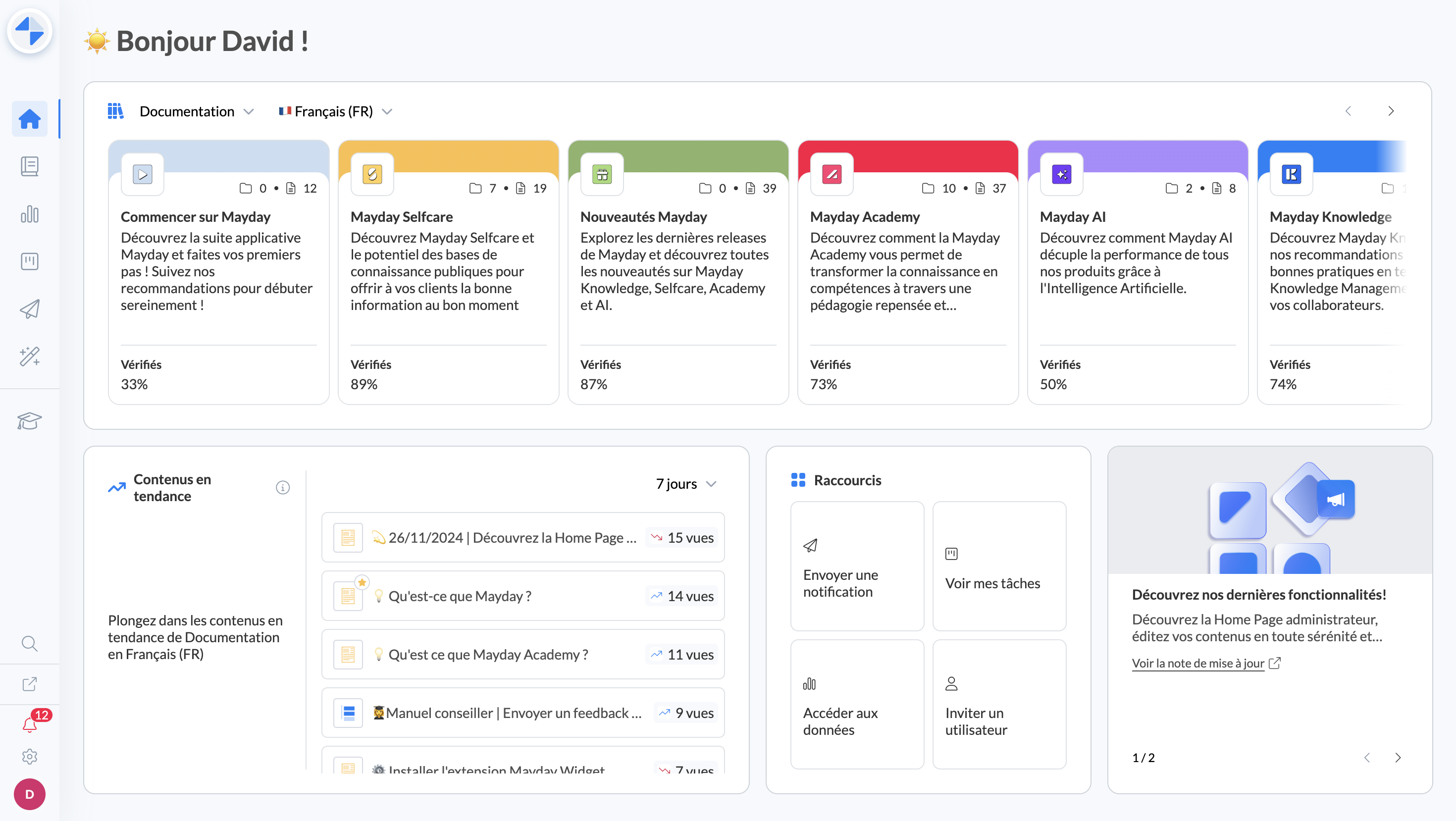Open the knowledge base book icon

(x=29, y=166)
